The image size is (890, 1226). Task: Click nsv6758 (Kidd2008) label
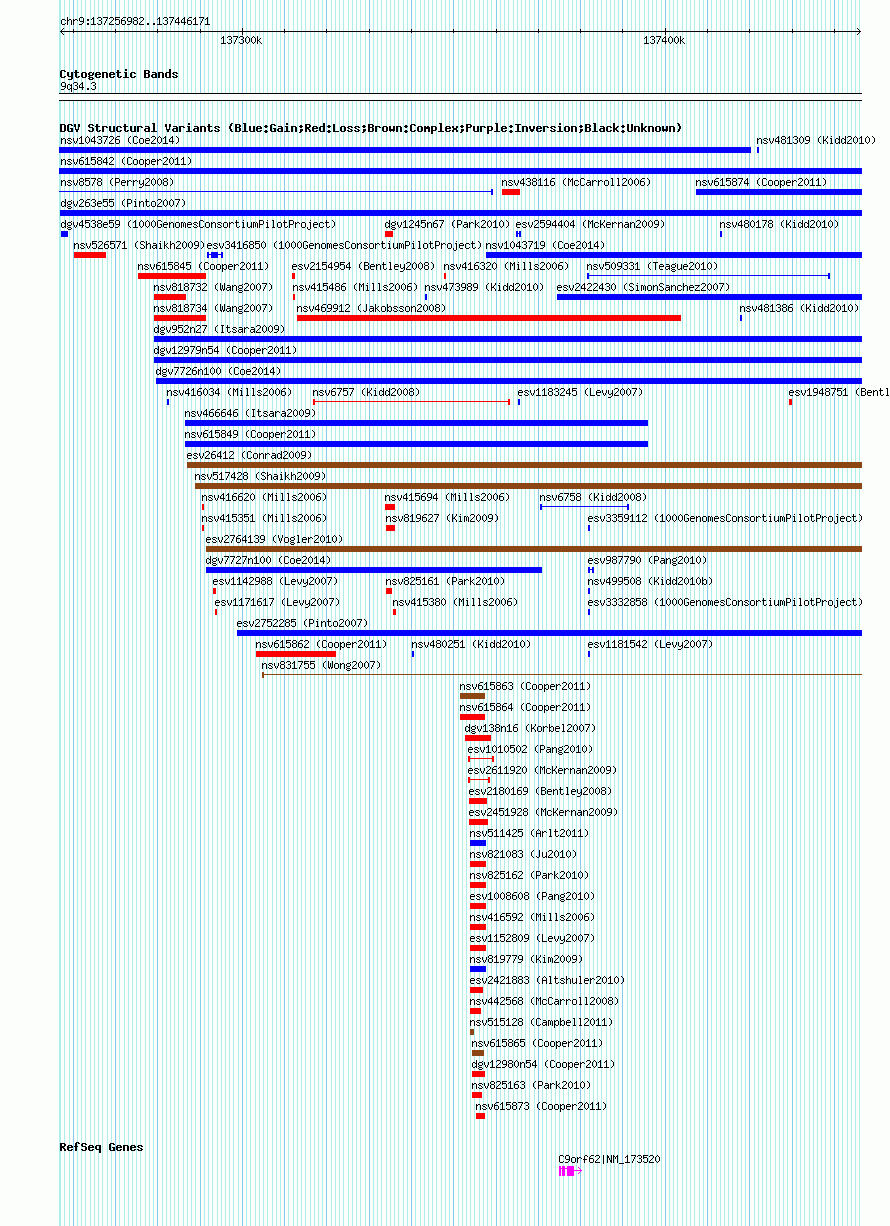click(594, 498)
